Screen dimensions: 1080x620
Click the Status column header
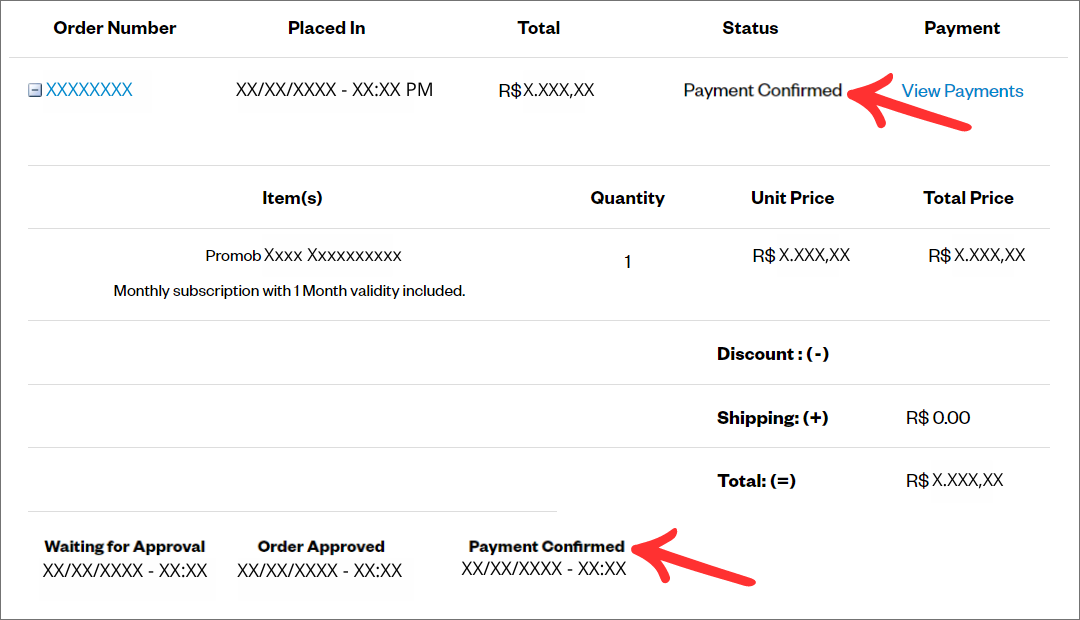pyautogui.click(x=750, y=28)
